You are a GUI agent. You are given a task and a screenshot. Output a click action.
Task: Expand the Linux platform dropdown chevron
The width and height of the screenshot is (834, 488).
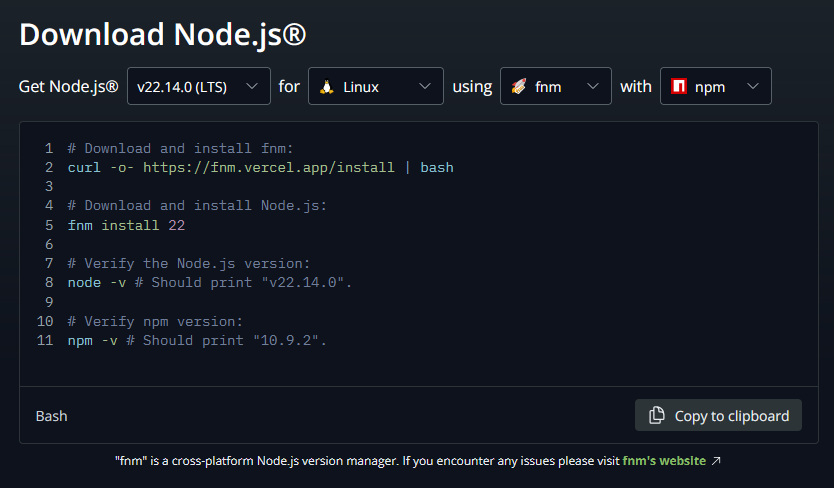click(425, 87)
